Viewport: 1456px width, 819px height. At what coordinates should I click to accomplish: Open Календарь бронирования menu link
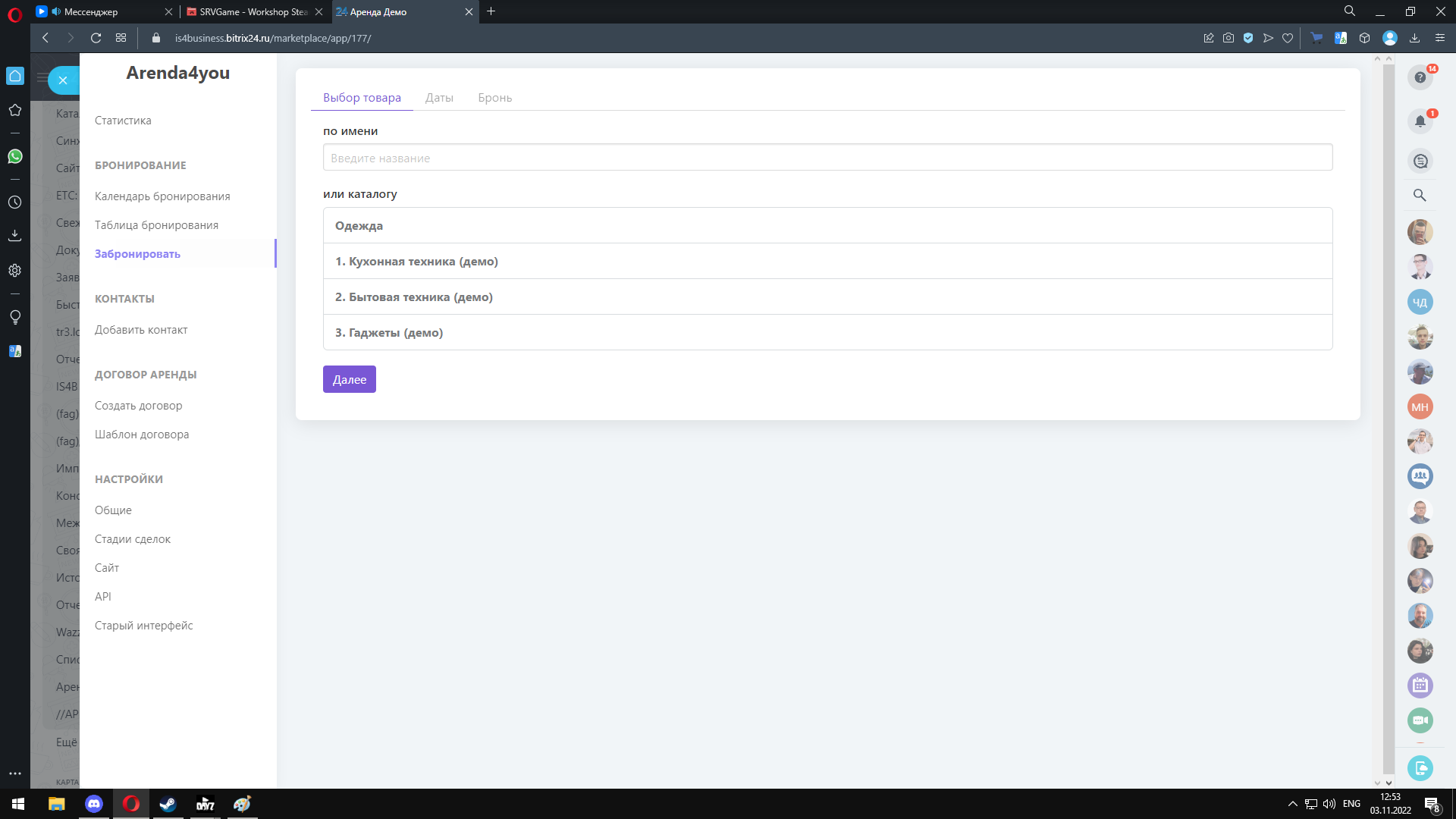[x=162, y=196]
